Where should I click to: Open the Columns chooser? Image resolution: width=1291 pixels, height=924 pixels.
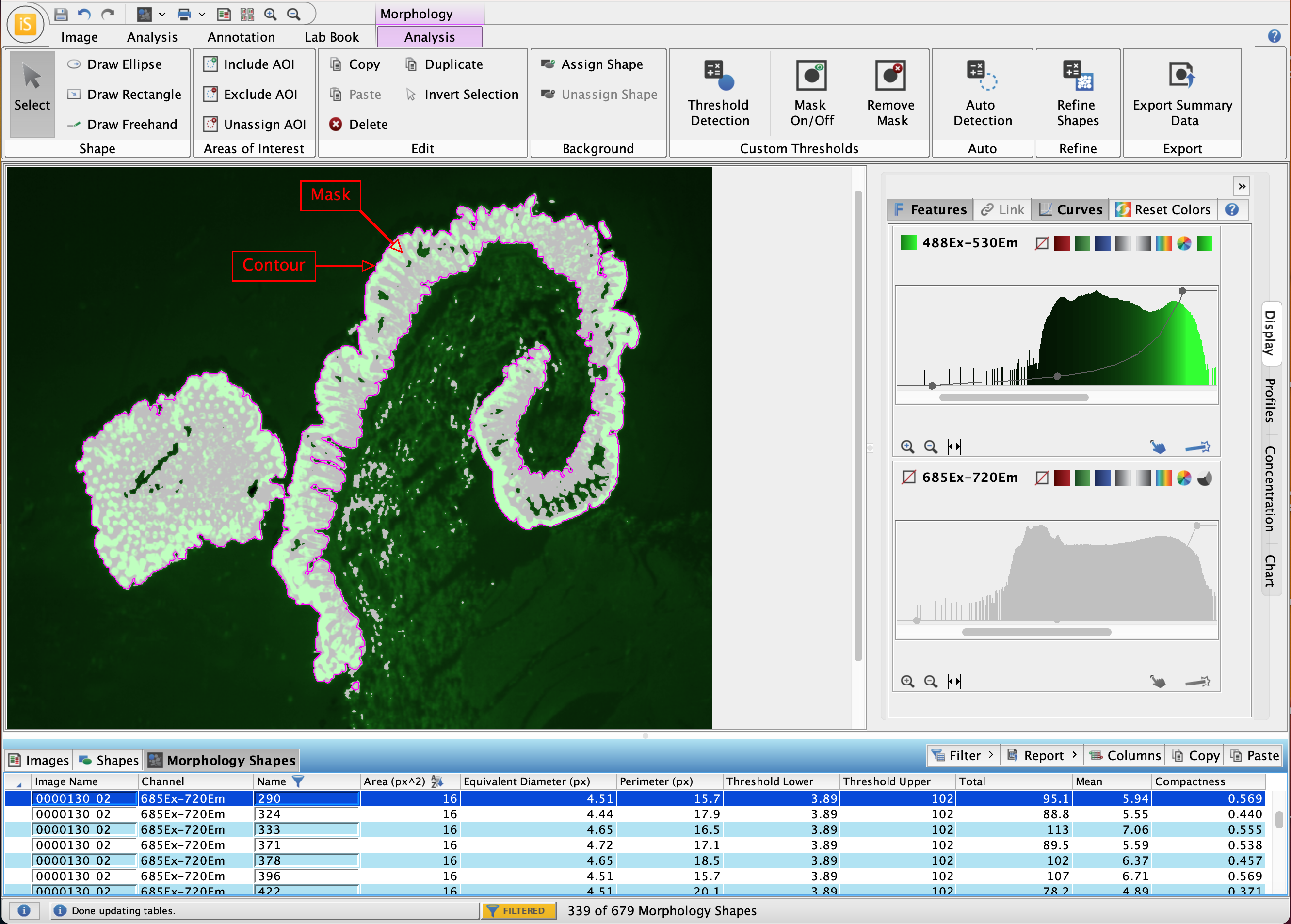coord(1125,756)
